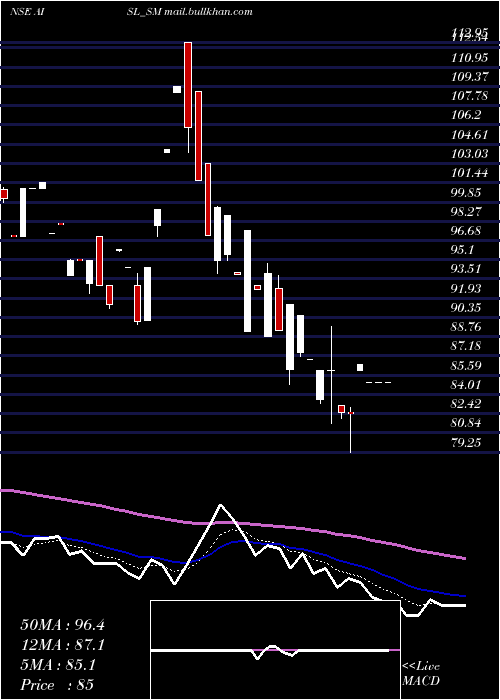The image size is (500, 700).
Task: Click the 'NSE AI' exchange label
Action: (x=26, y=12)
